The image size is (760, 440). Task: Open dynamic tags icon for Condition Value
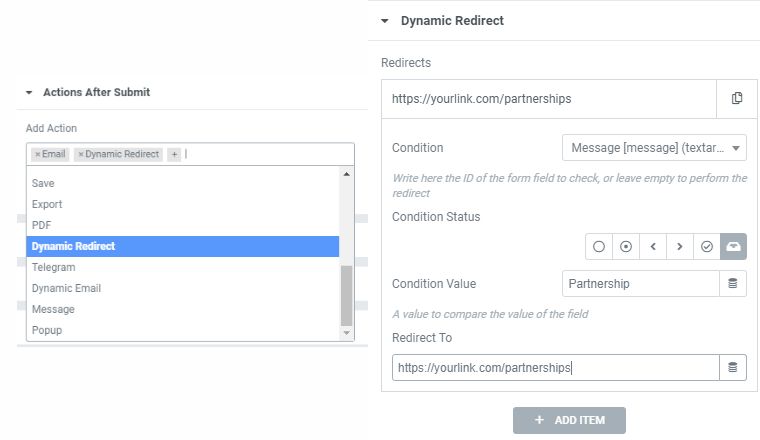(x=732, y=284)
